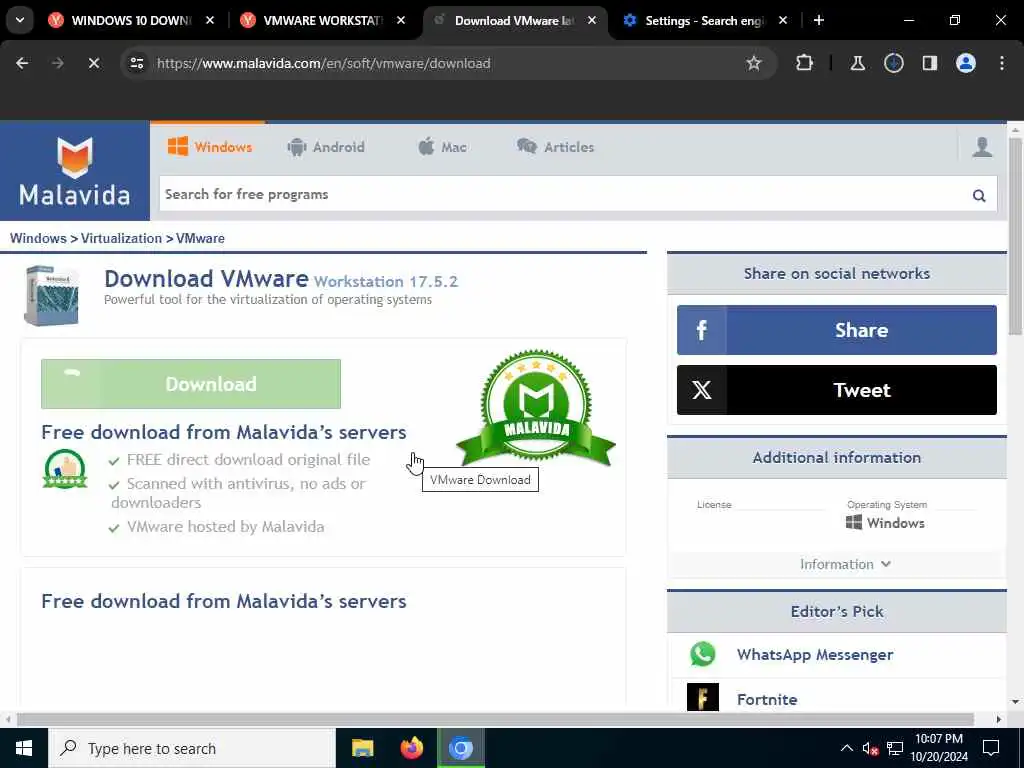Image resolution: width=1024 pixels, height=768 pixels.
Task: Open Firefox from the taskbar
Action: (x=411, y=748)
